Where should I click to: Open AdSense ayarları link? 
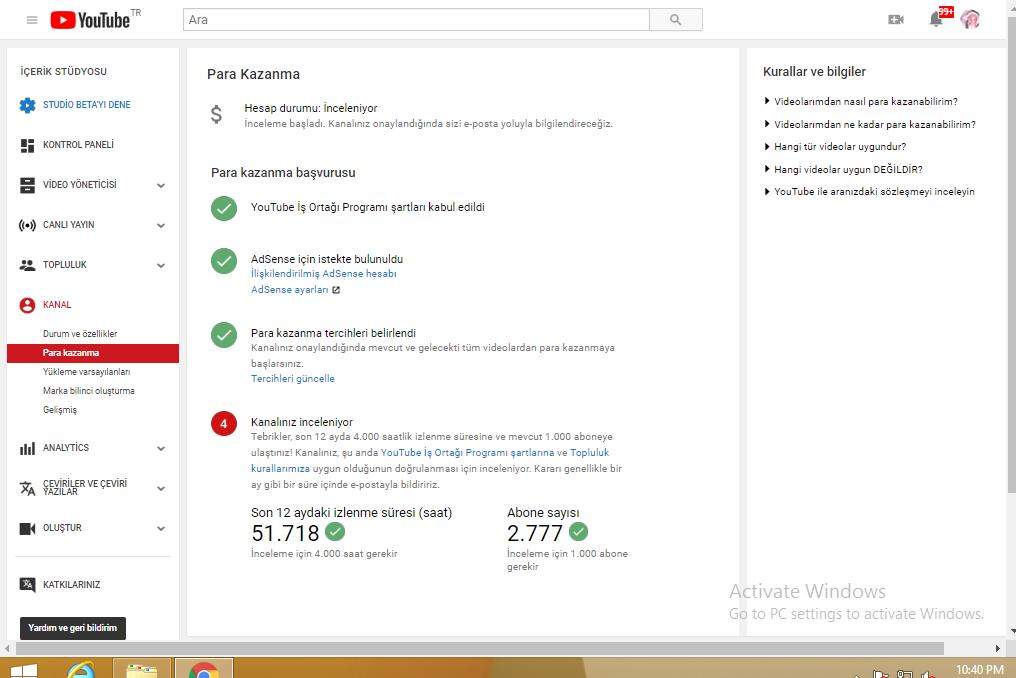[290, 290]
